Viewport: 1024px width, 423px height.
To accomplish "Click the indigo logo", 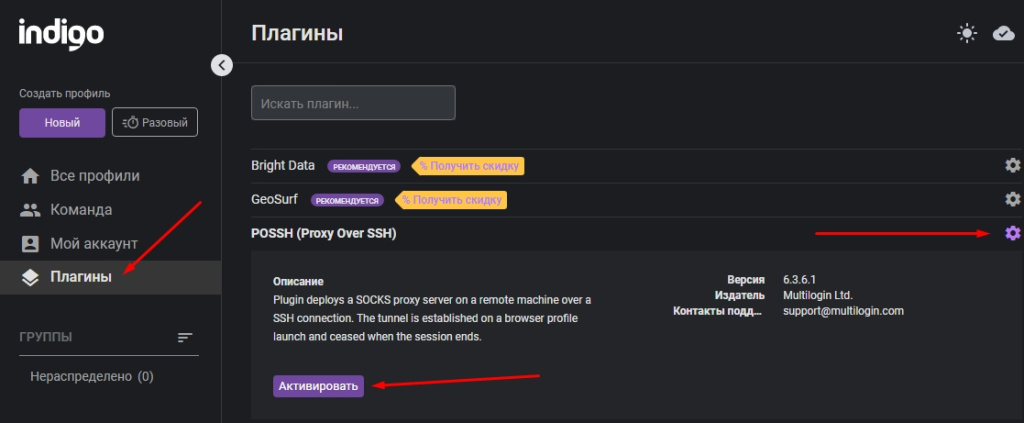I will tap(61, 33).
